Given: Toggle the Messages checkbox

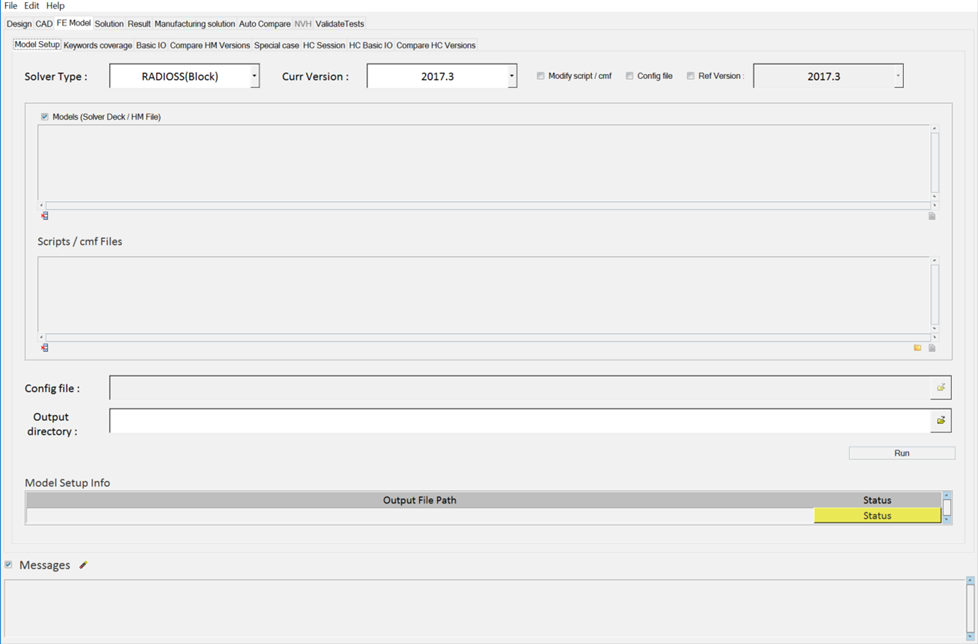Looking at the screenshot, I should [8, 565].
